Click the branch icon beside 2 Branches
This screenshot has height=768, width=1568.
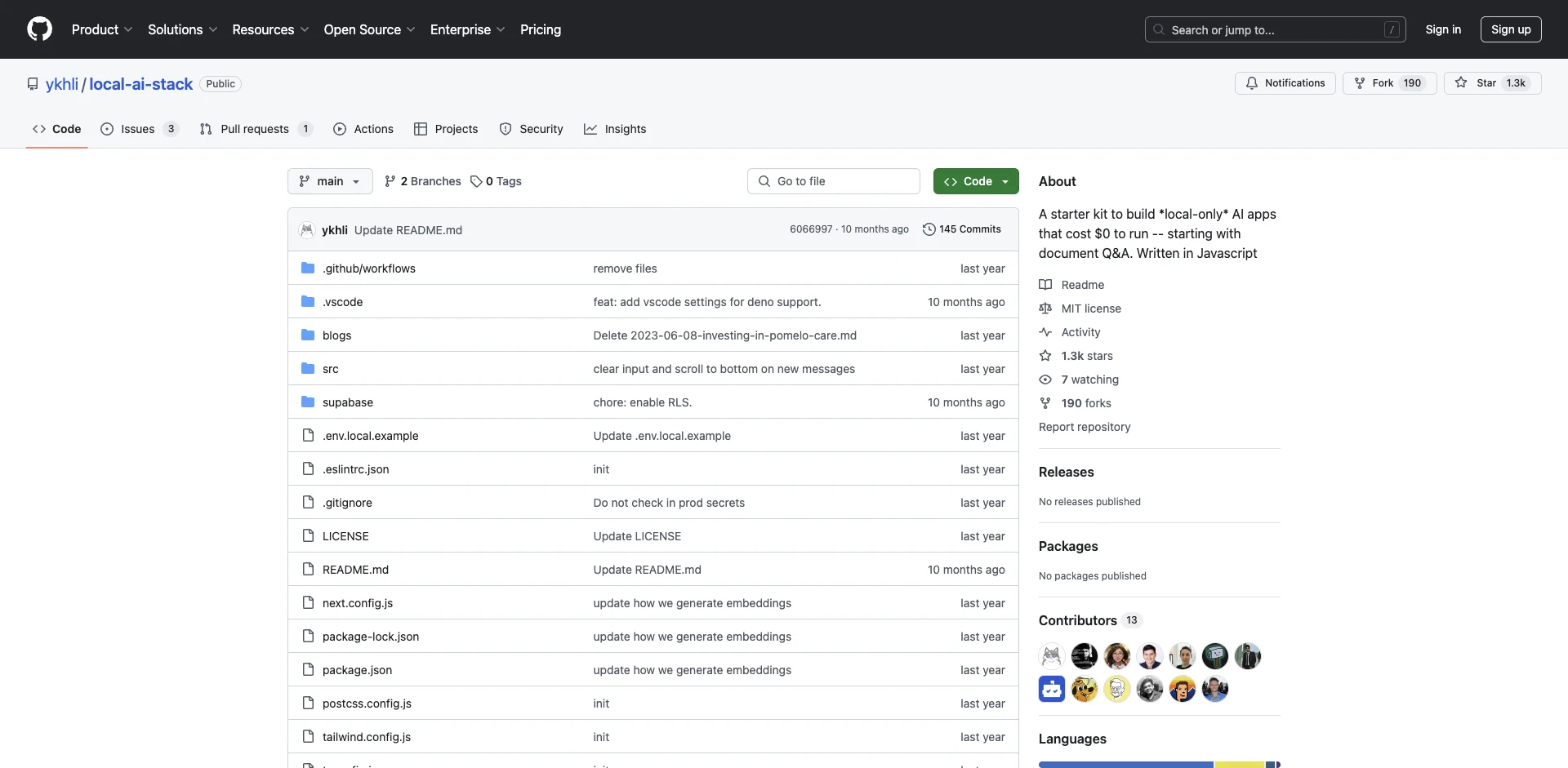click(390, 181)
